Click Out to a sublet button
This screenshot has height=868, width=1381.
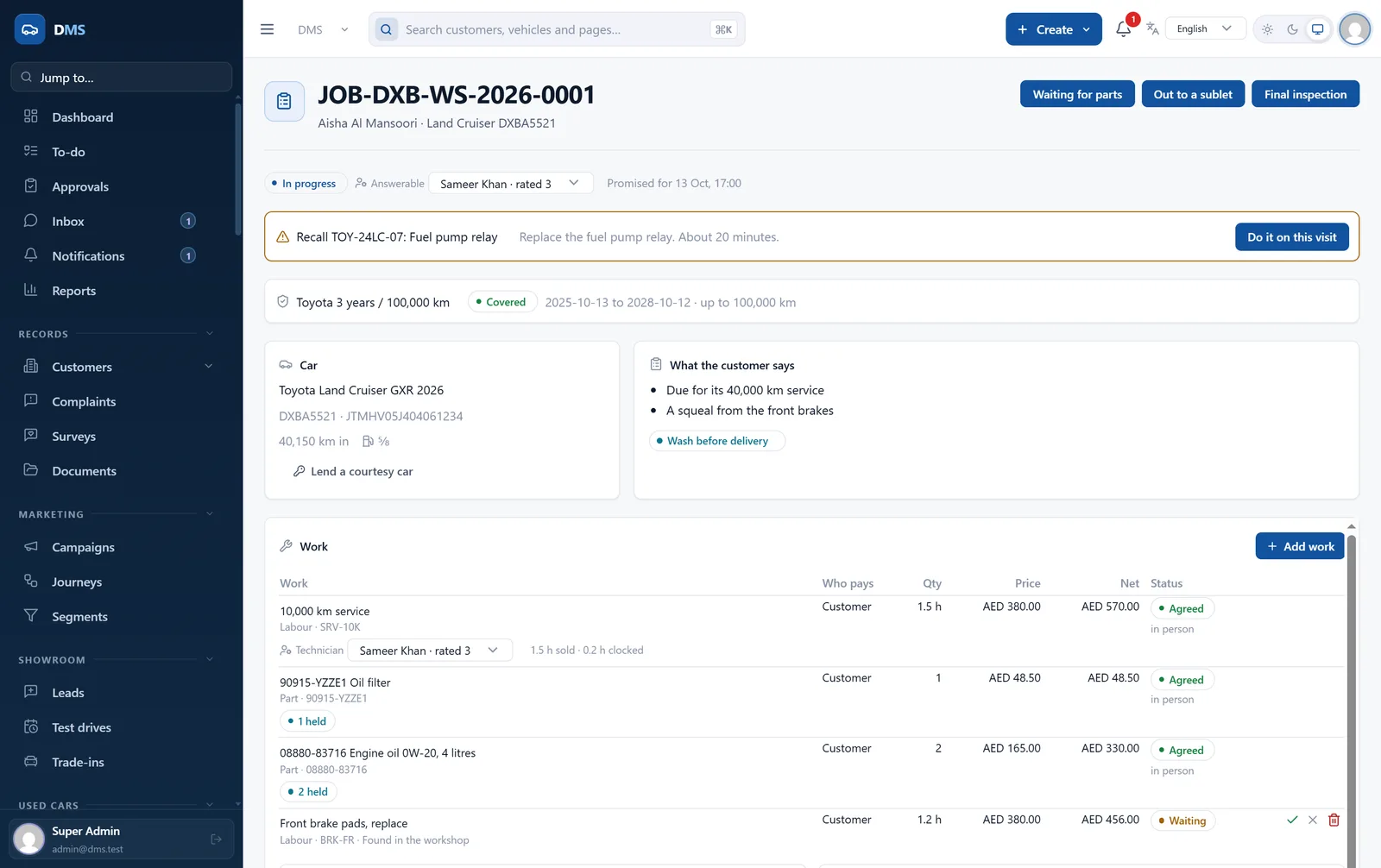[1193, 94]
